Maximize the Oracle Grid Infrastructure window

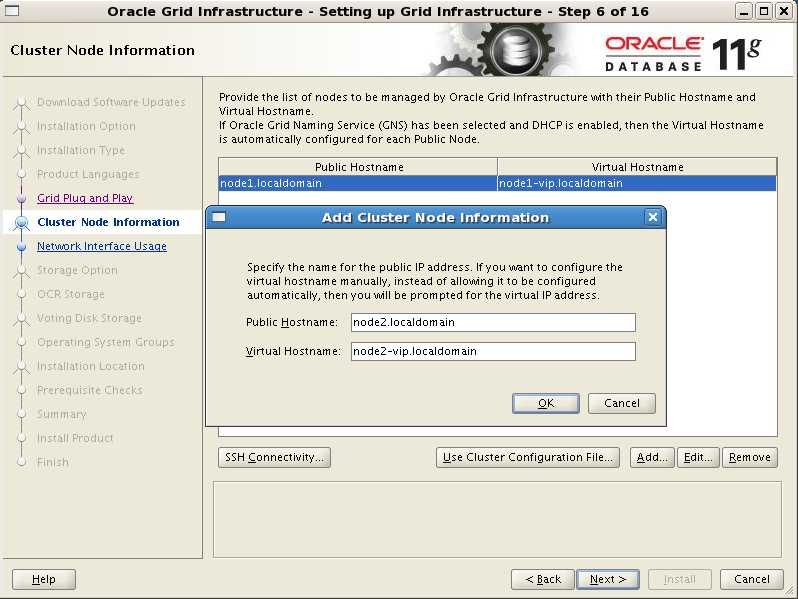[764, 11]
